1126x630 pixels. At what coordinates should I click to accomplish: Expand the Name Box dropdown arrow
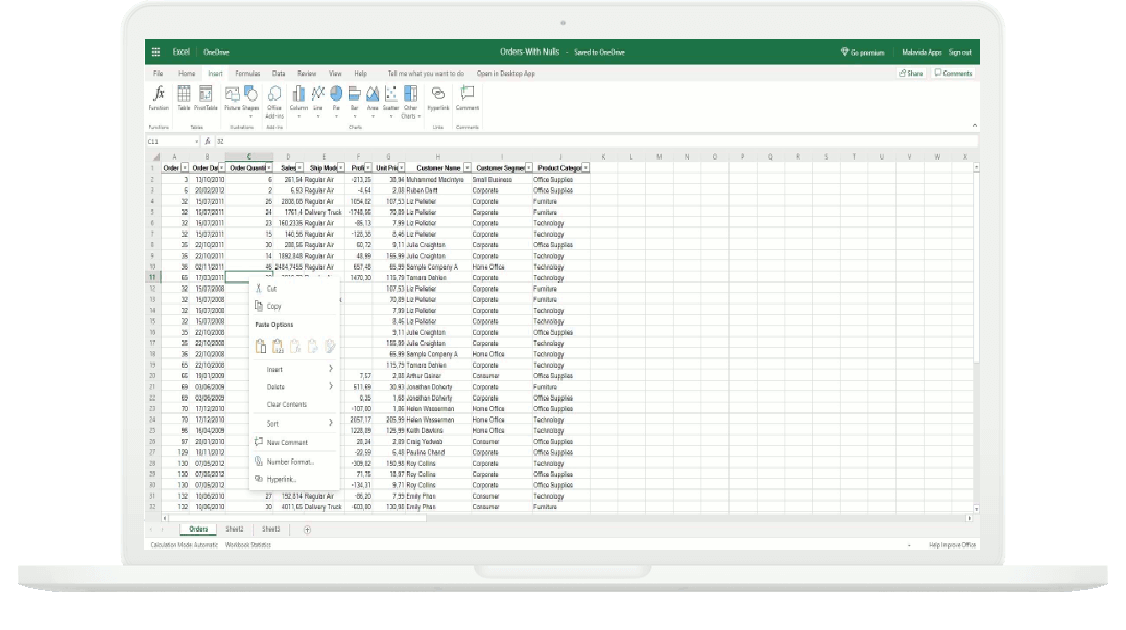pos(196,142)
